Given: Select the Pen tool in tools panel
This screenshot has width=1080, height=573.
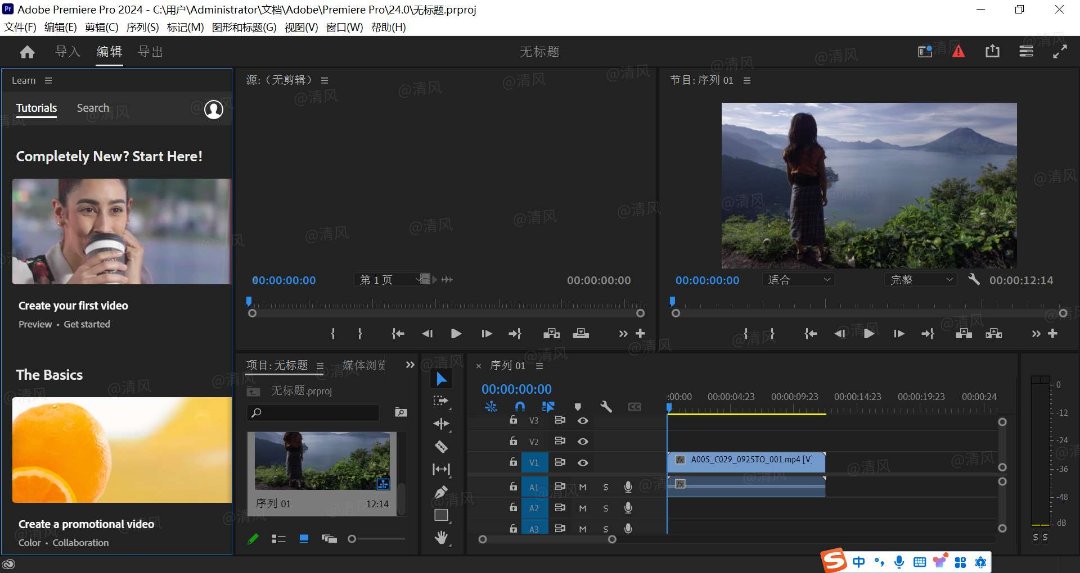Looking at the screenshot, I should click(441, 492).
